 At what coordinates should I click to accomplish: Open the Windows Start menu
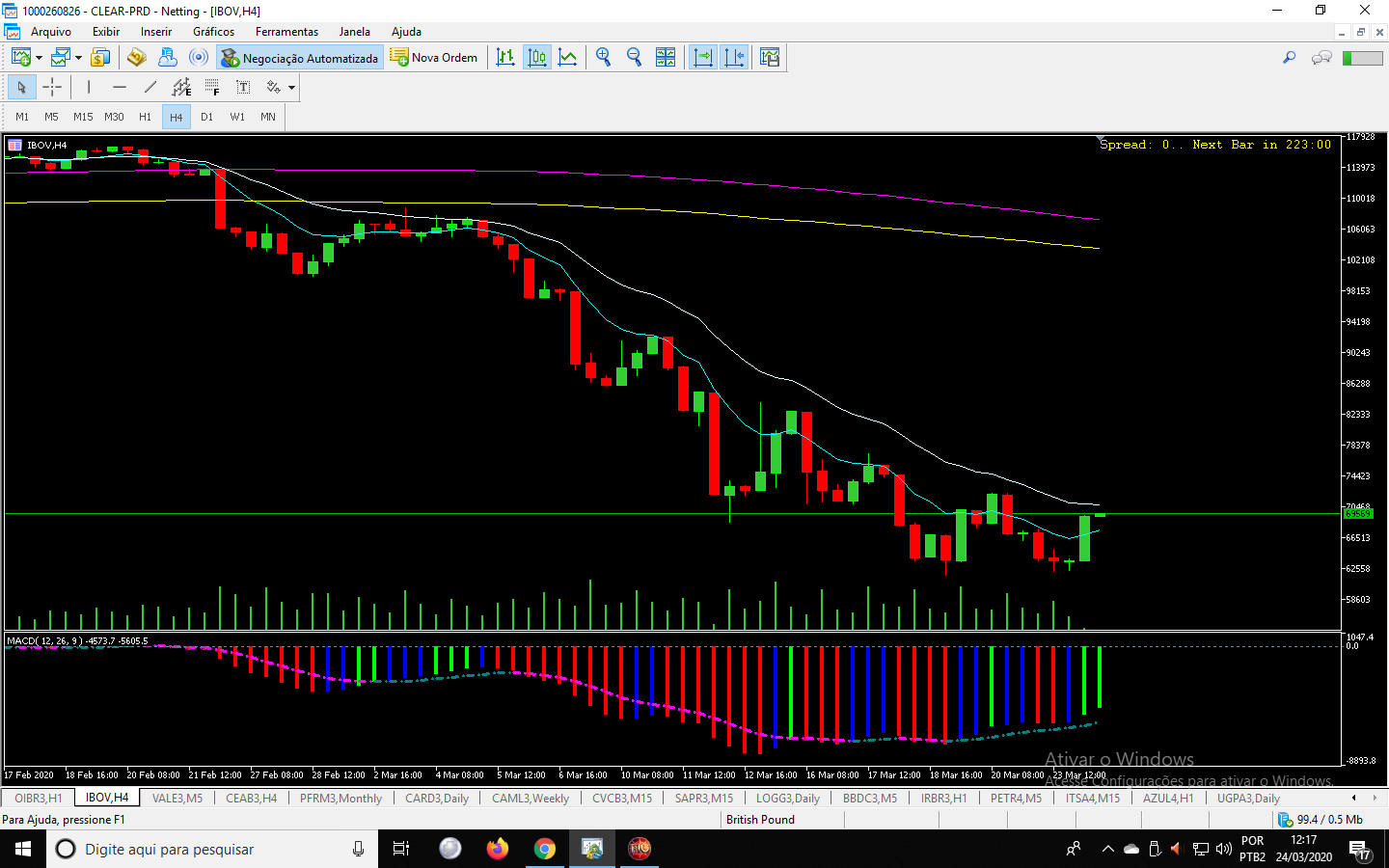click(23, 849)
